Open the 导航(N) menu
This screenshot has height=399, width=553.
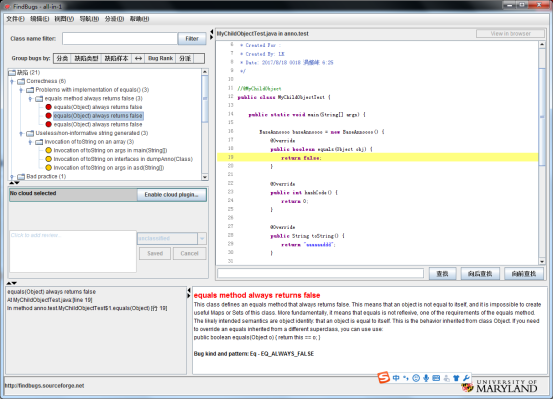click(x=89, y=19)
